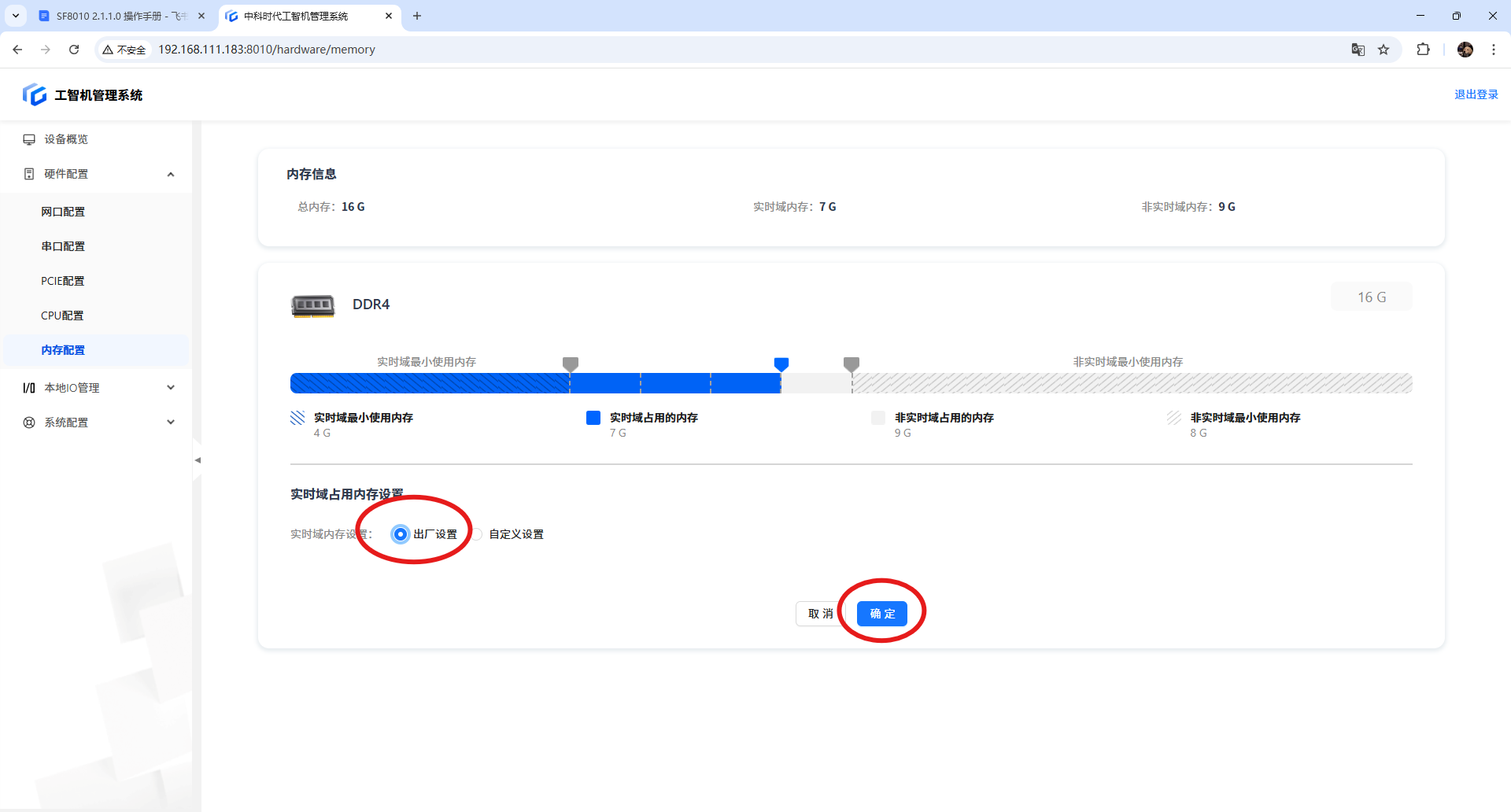Open the 网口配置 menu item

(x=63, y=212)
